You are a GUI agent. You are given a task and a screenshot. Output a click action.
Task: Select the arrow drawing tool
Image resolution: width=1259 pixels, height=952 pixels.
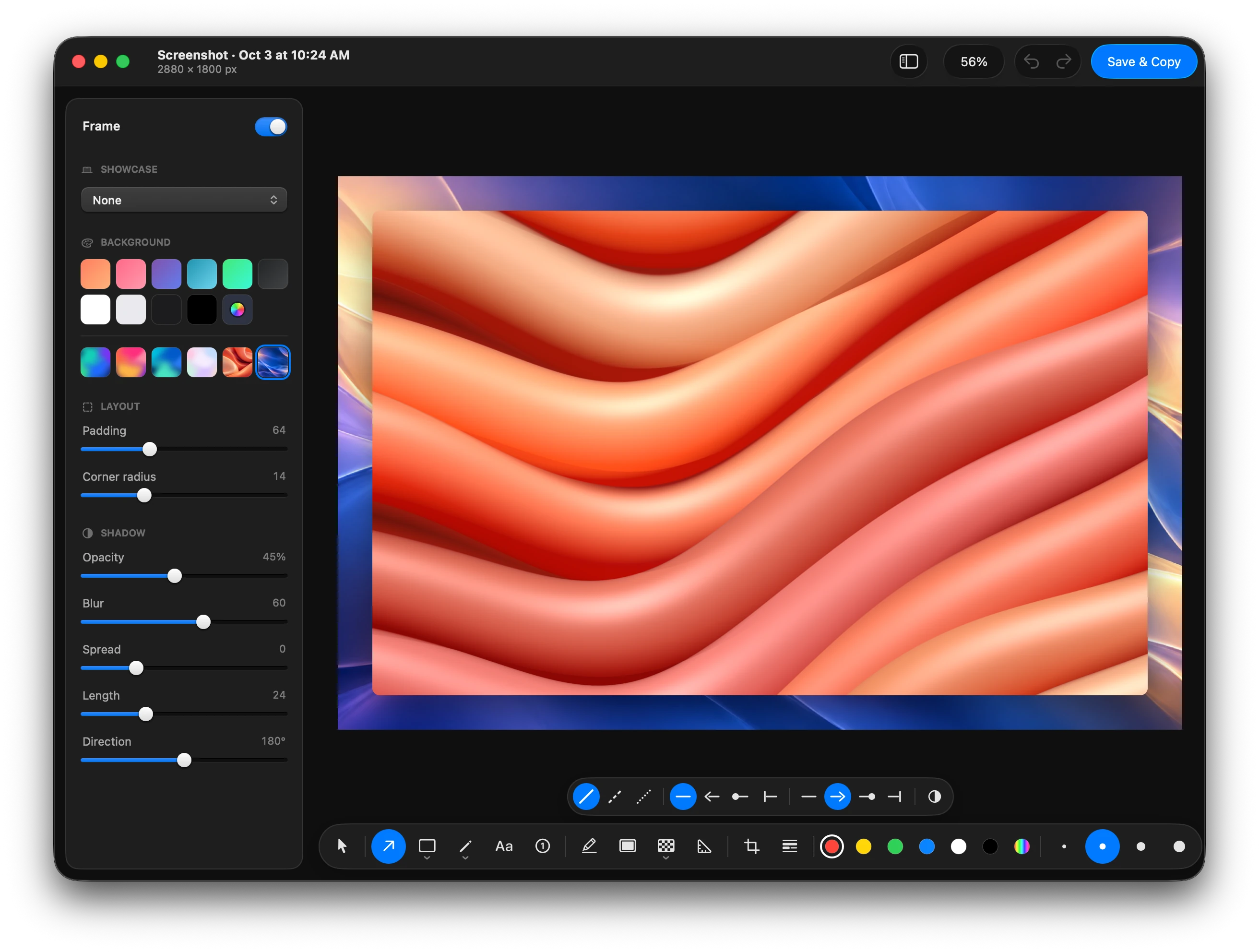pyautogui.click(x=388, y=846)
